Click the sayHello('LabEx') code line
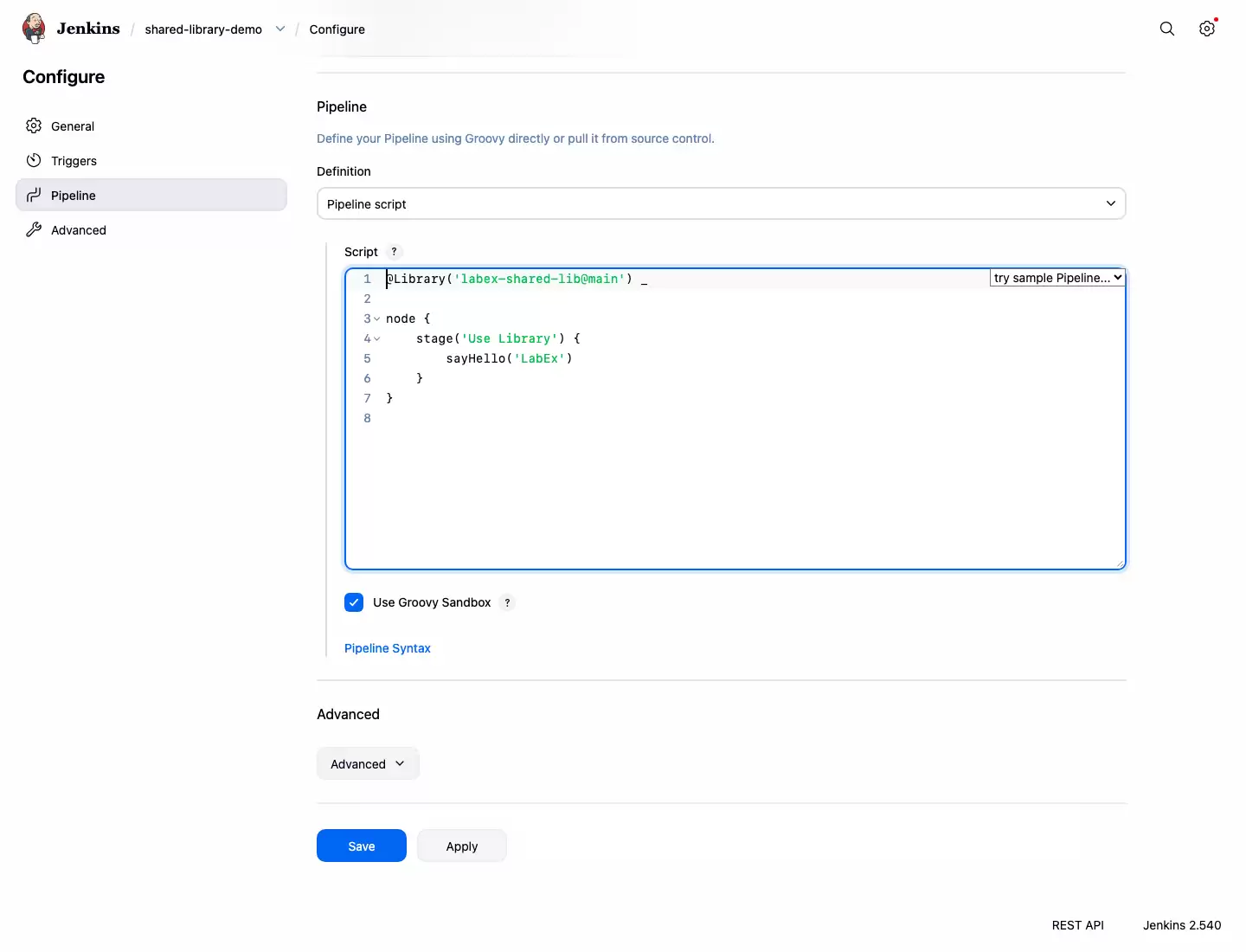 tap(510, 358)
